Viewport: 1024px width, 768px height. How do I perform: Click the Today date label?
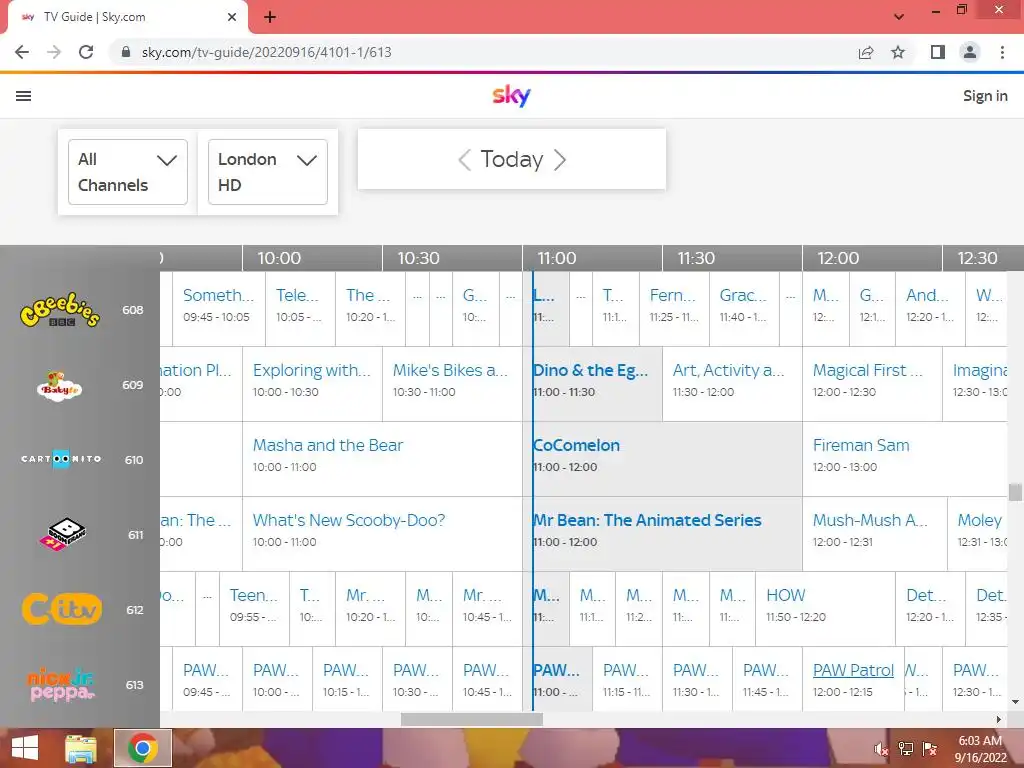pyautogui.click(x=512, y=159)
